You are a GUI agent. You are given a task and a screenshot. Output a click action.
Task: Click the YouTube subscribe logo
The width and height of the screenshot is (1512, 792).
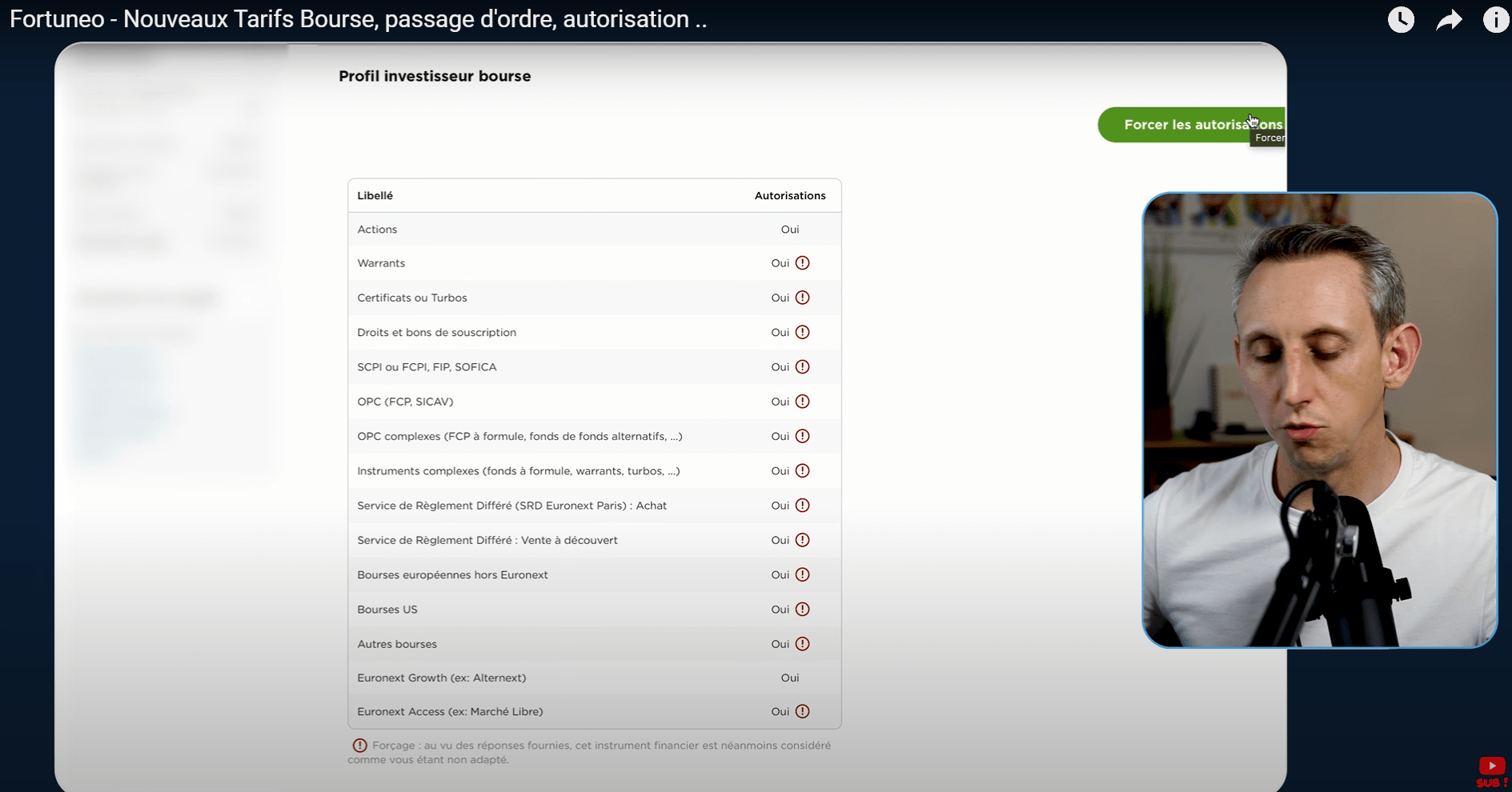pos(1491,771)
